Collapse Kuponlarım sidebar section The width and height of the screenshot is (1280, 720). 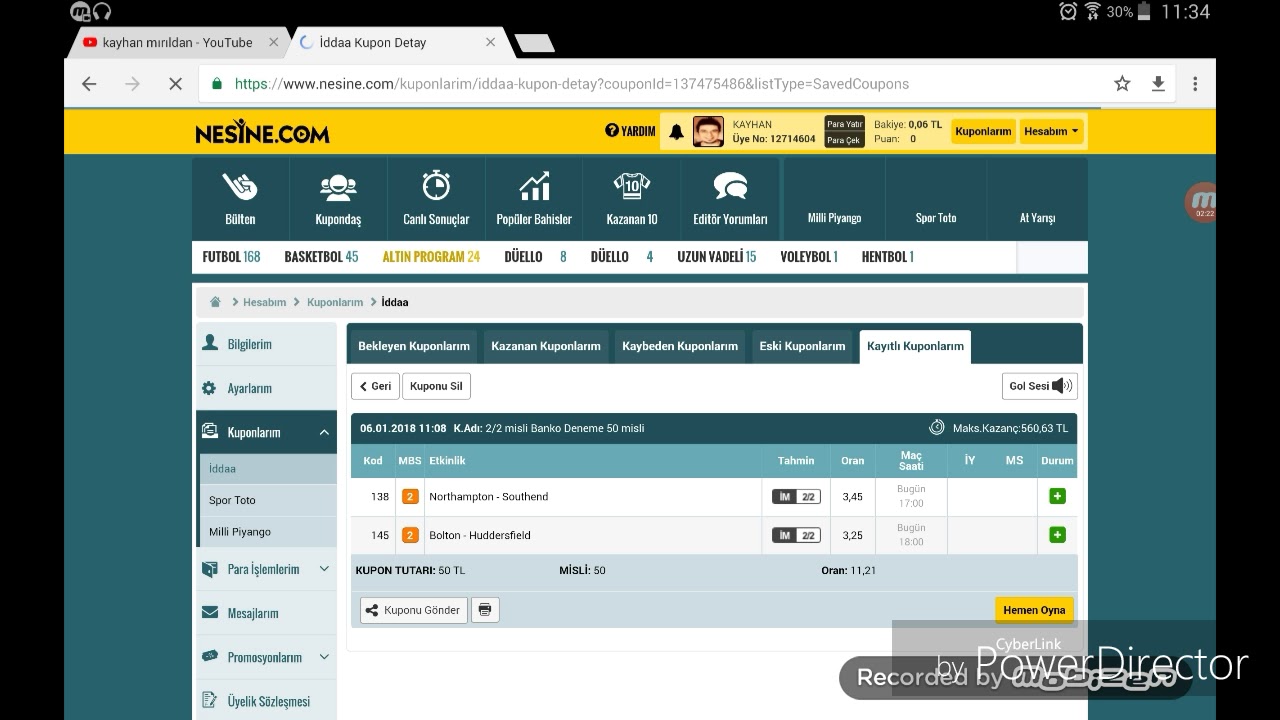coord(266,432)
